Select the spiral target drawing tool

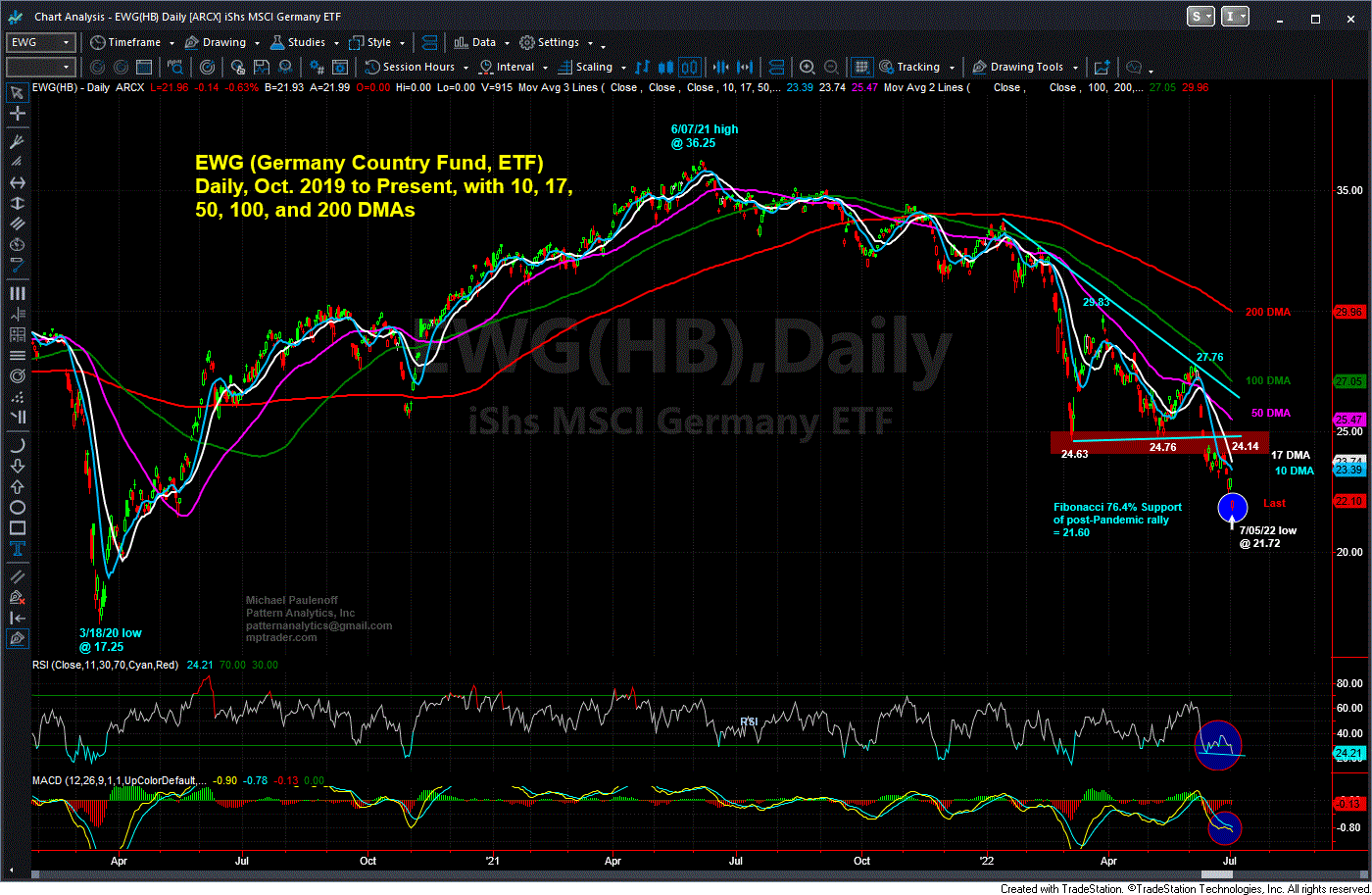tap(17, 376)
